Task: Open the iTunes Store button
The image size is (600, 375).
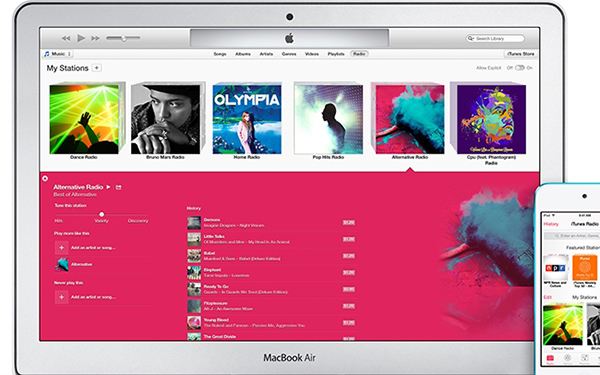Action: (x=520, y=54)
